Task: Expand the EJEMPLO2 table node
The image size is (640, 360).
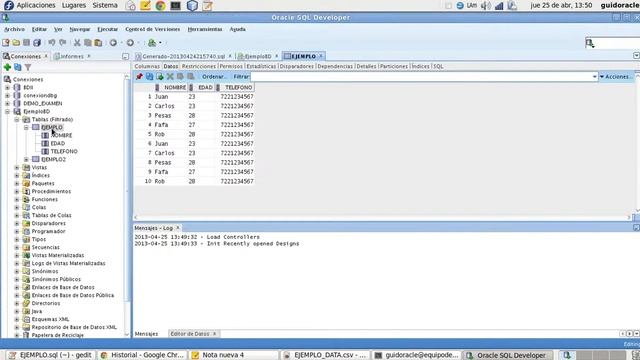Action: click(26, 160)
